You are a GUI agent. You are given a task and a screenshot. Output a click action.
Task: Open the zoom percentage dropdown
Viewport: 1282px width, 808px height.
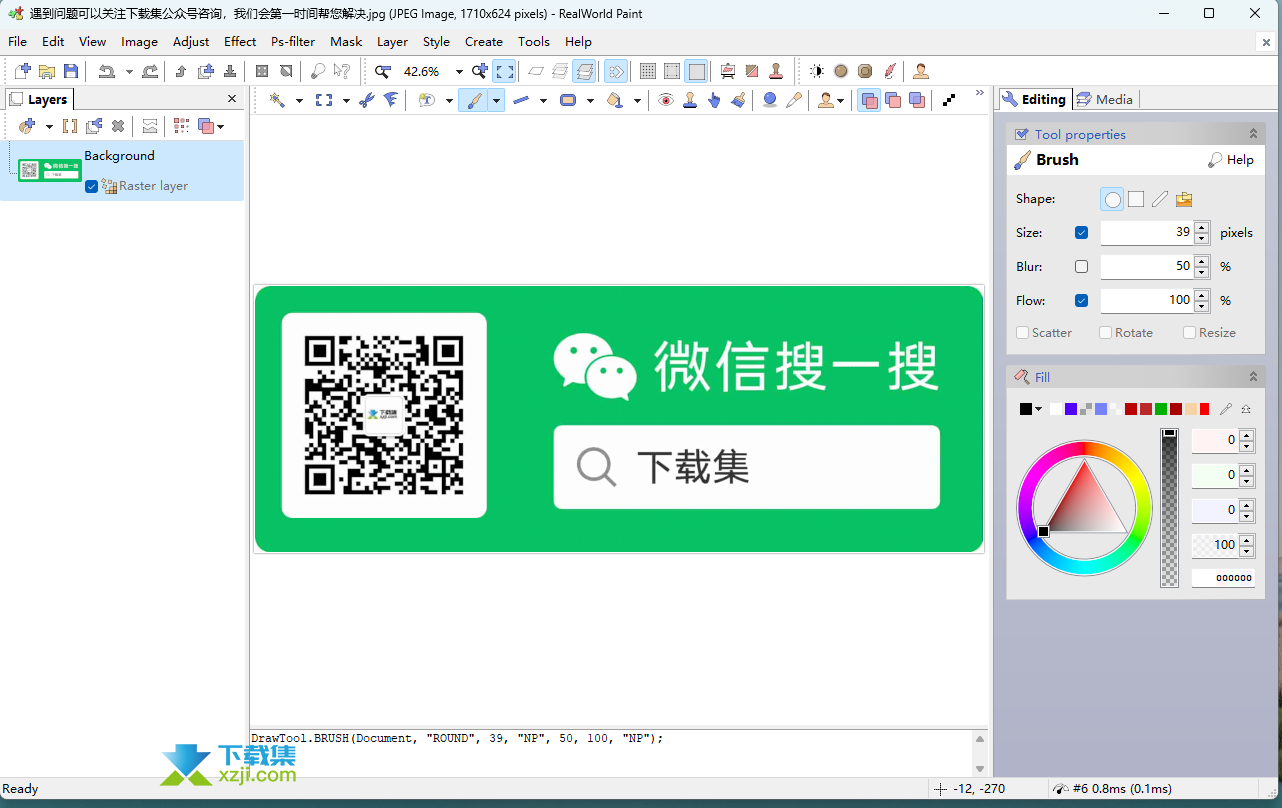(x=459, y=72)
